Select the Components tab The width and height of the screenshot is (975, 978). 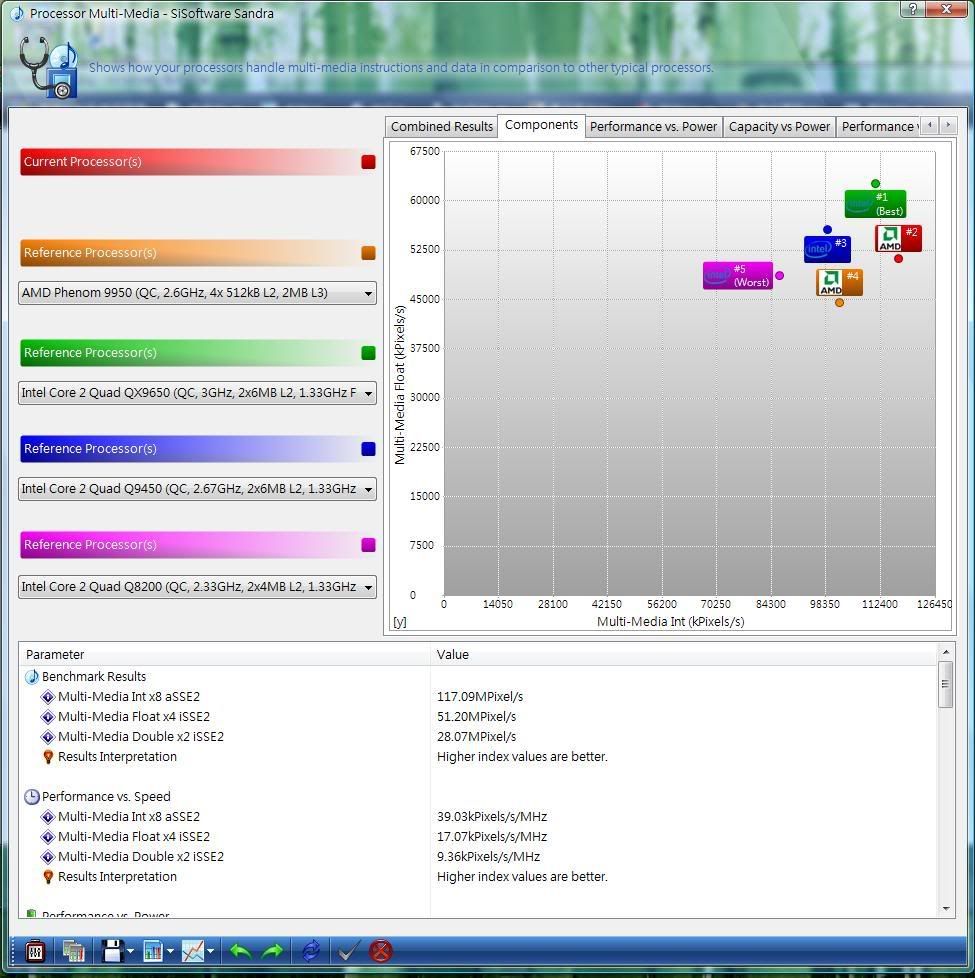[541, 125]
